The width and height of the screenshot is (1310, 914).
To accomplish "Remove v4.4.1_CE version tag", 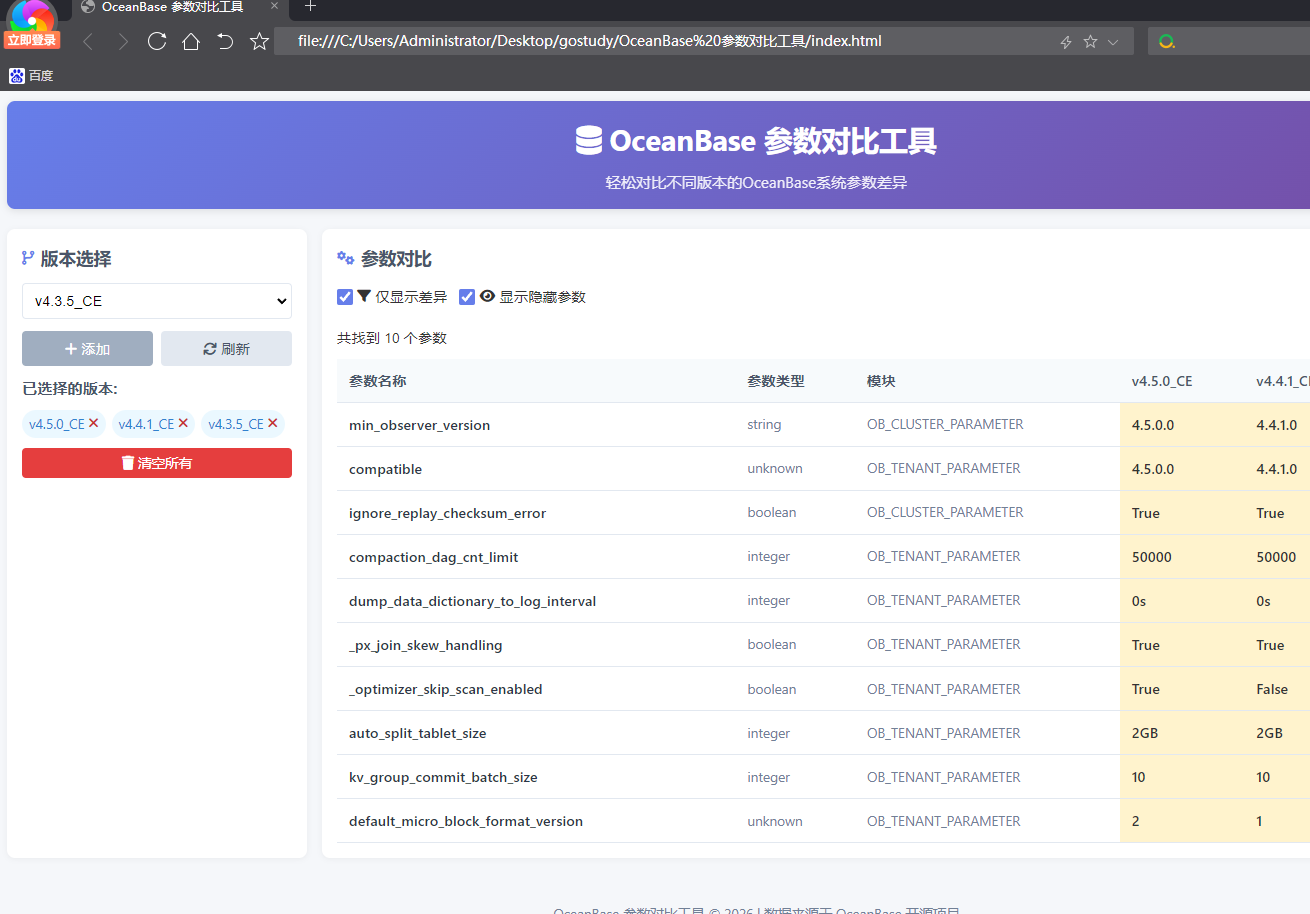I will [183, 423].
